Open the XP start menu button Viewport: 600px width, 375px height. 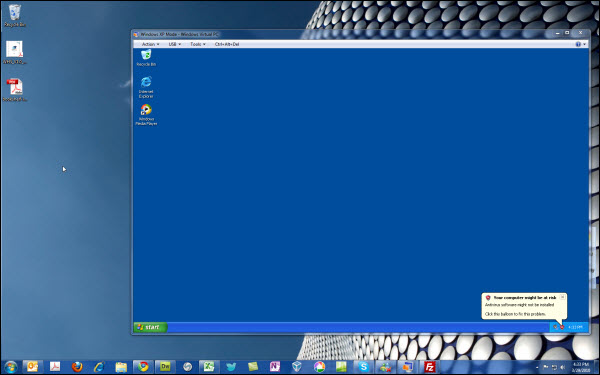150,327
